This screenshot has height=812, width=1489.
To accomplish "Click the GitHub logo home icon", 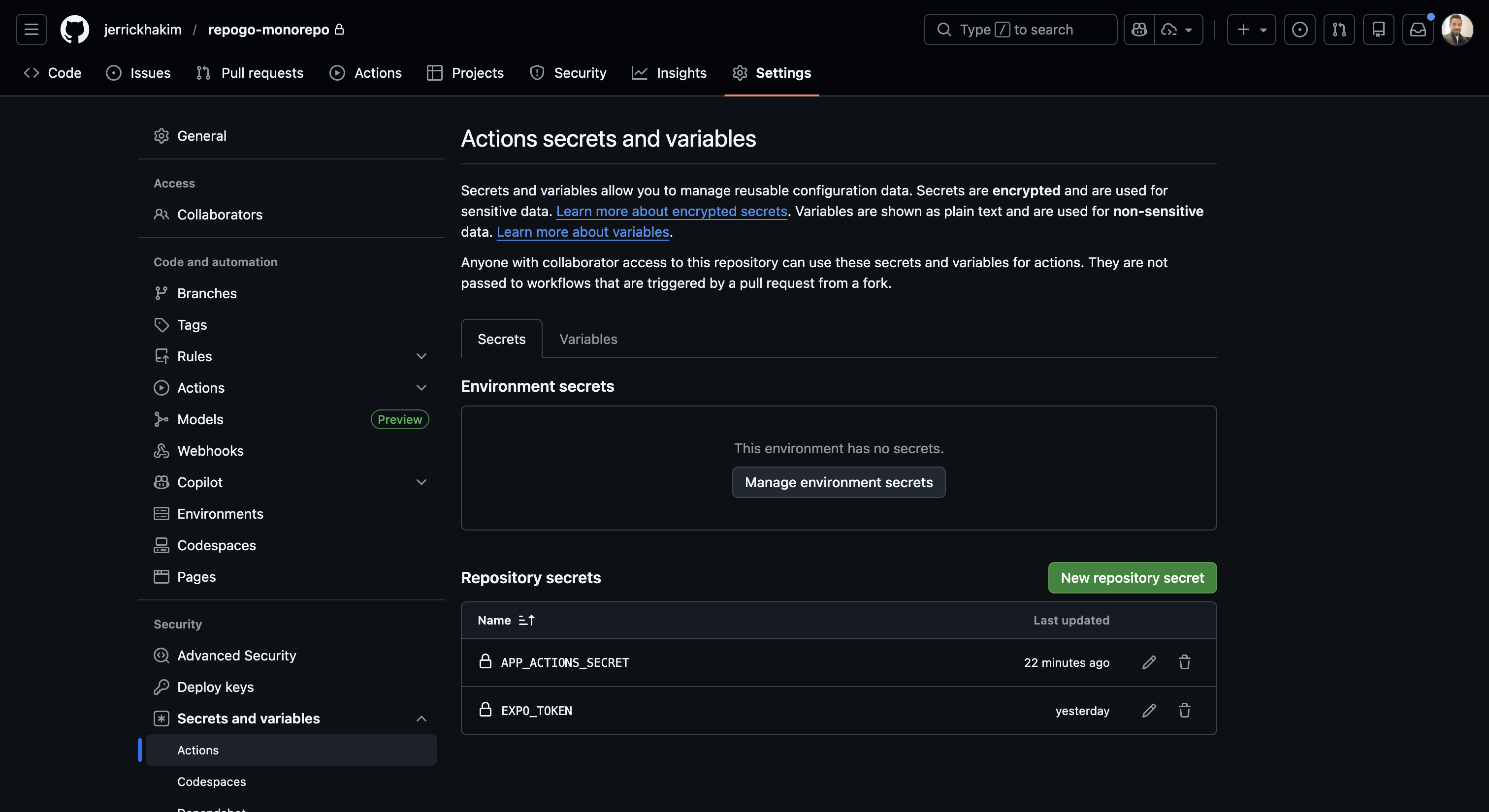I will coord(75,30).
